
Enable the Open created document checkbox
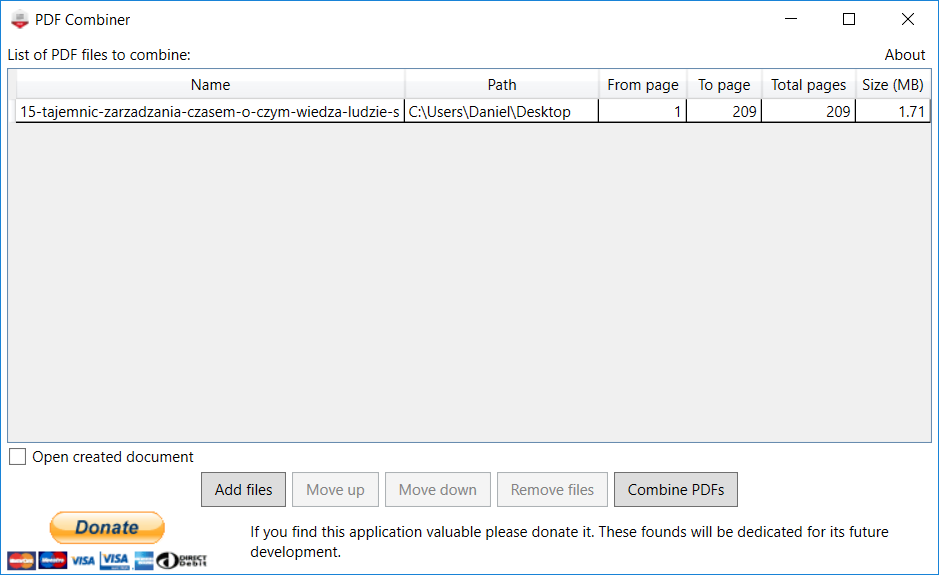[x=18, y=457]
